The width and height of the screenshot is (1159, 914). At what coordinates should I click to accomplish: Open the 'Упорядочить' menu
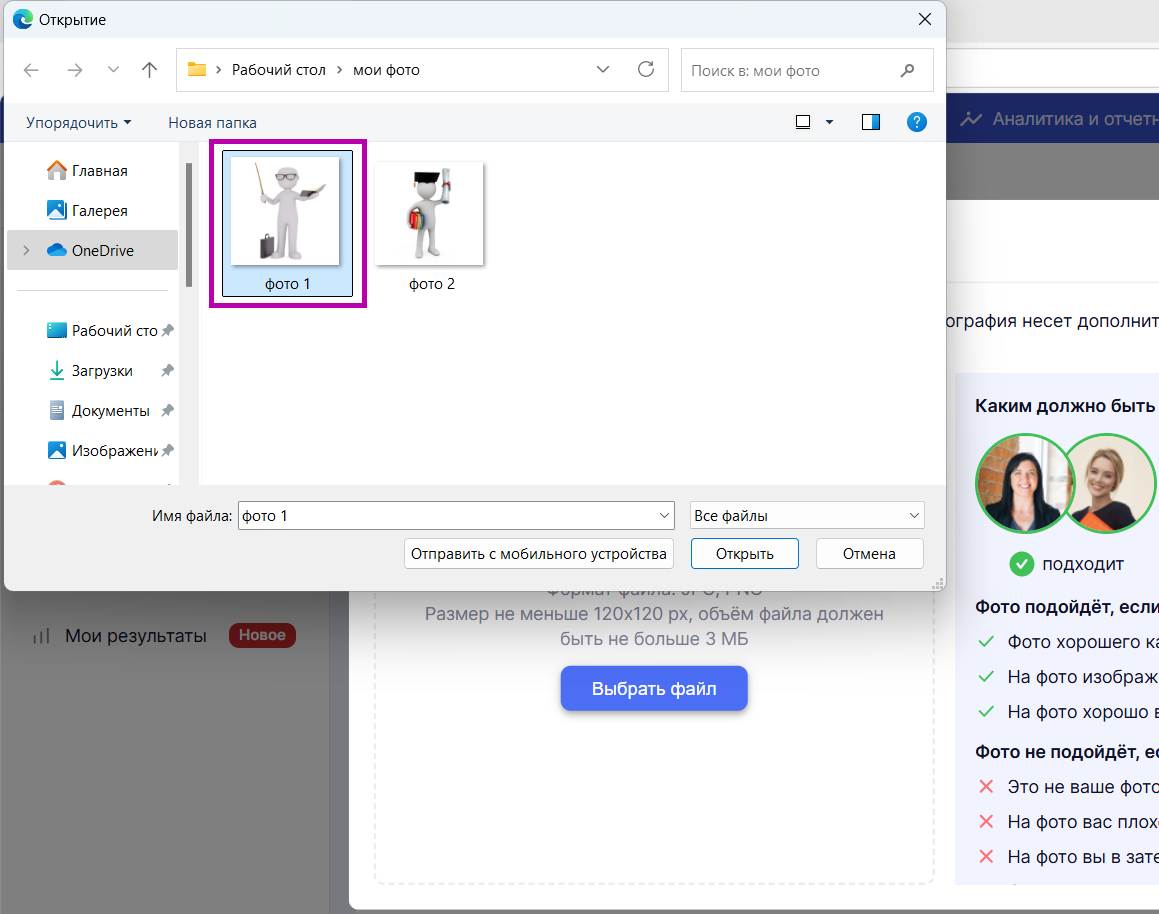78,123
